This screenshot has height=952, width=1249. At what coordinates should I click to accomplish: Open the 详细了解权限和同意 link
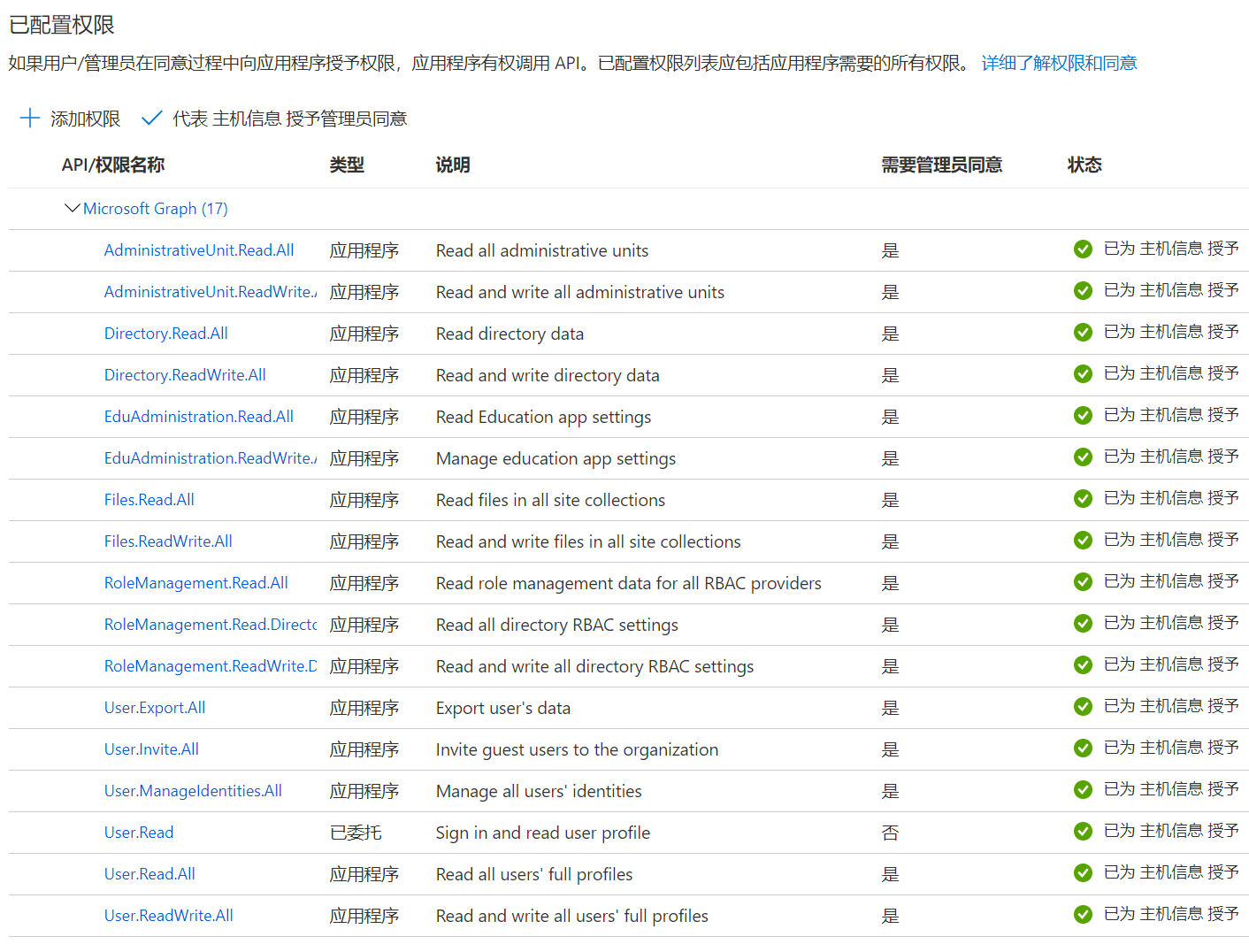pos(1059,63)
